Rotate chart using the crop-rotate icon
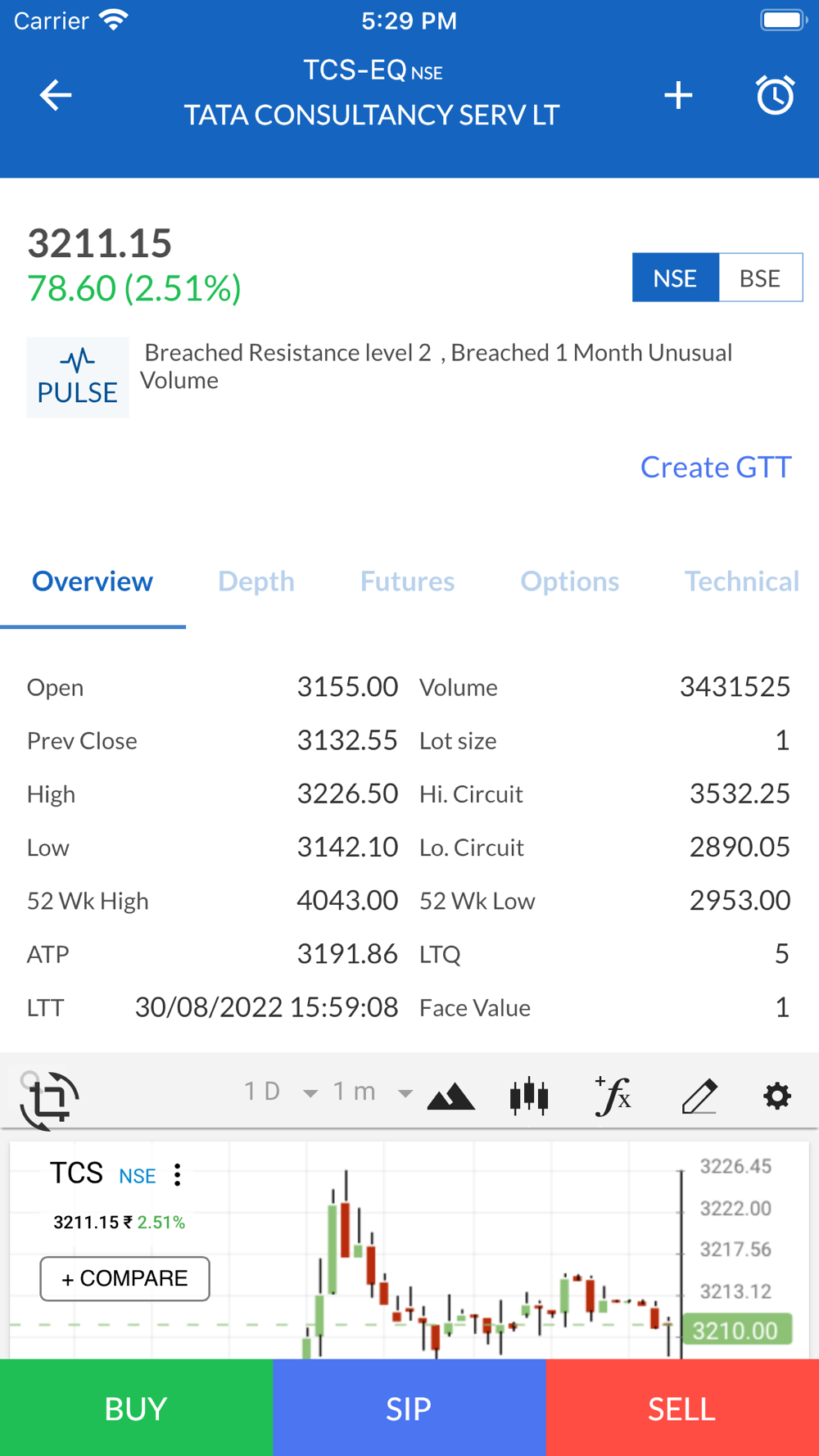 point(49,1099)
